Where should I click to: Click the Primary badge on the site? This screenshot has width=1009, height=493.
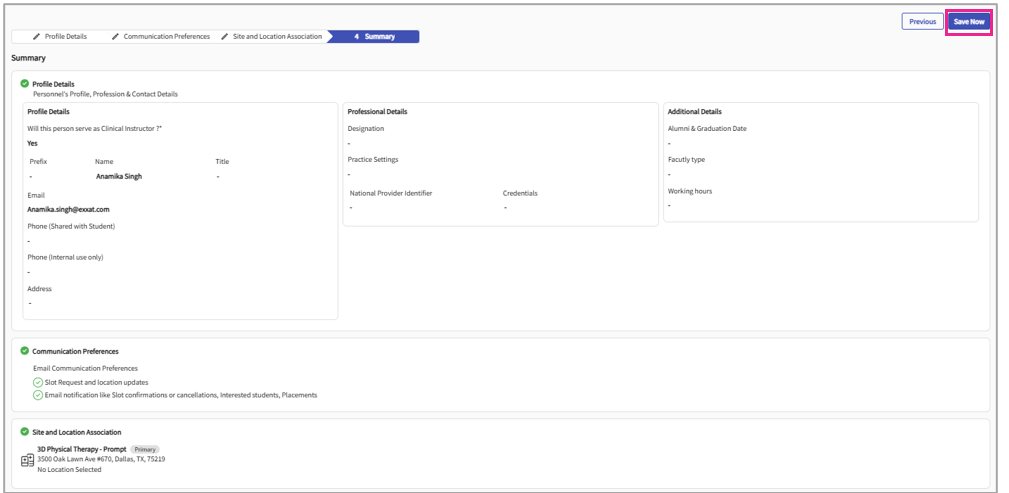pyautogui.click(x=145, y=450)
